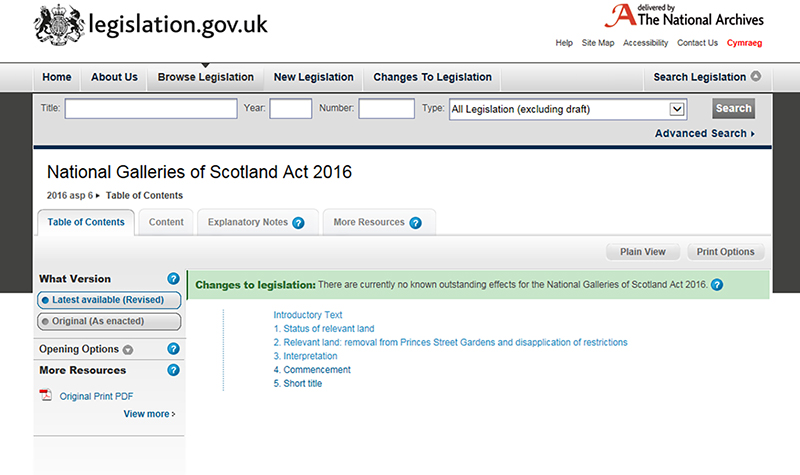
Task: Expand the Opening Options section
Action: 86,349
